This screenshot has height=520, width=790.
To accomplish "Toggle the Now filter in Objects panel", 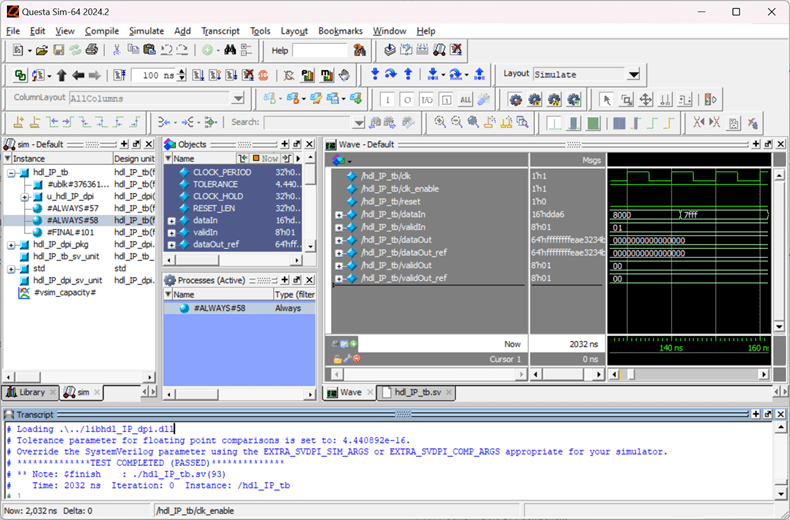I will [265, 158].
